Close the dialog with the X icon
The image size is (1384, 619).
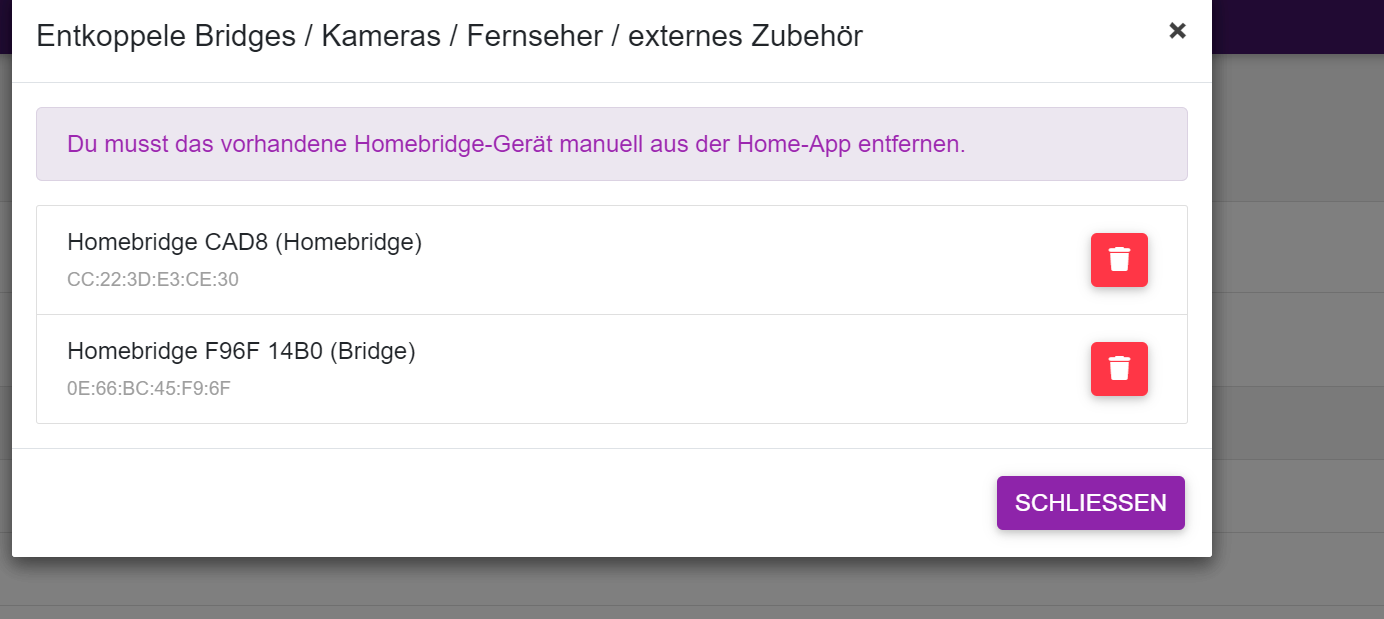pyautogui.click(x=1177, y=31)
